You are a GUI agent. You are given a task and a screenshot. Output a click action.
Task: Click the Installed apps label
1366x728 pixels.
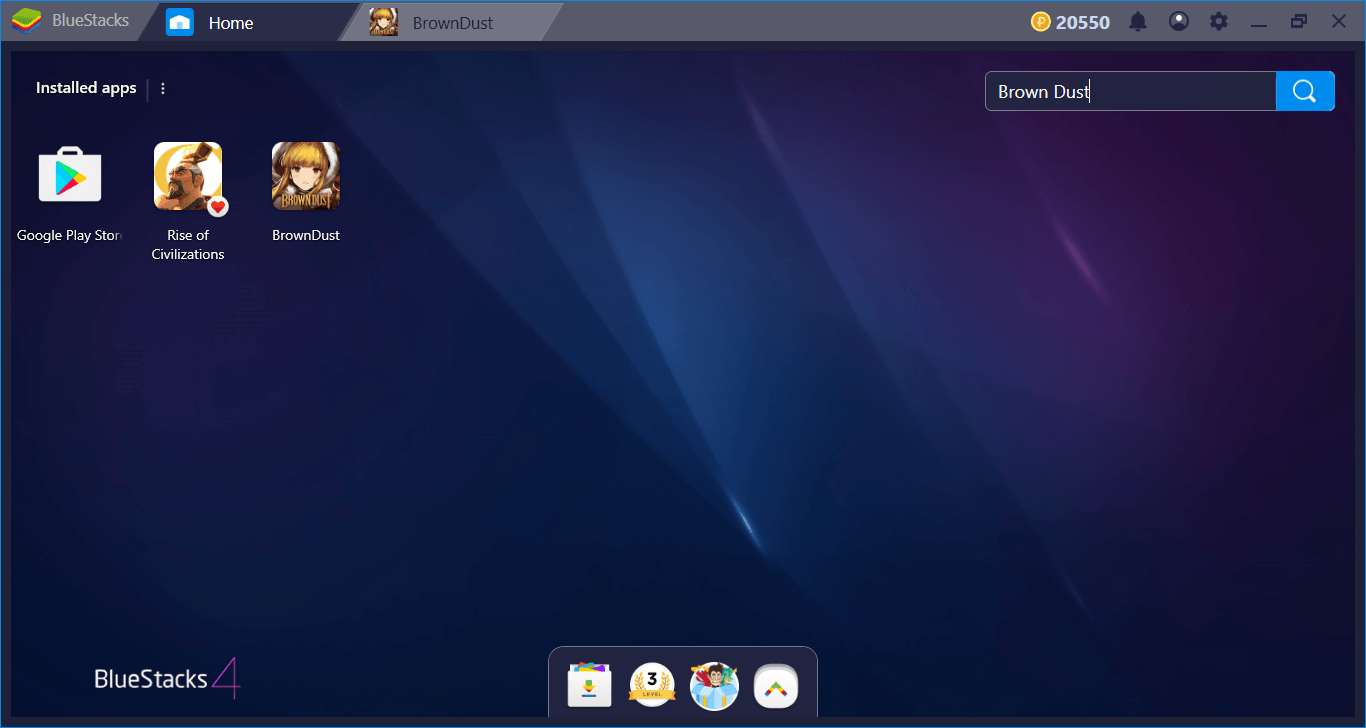(86, 88)
